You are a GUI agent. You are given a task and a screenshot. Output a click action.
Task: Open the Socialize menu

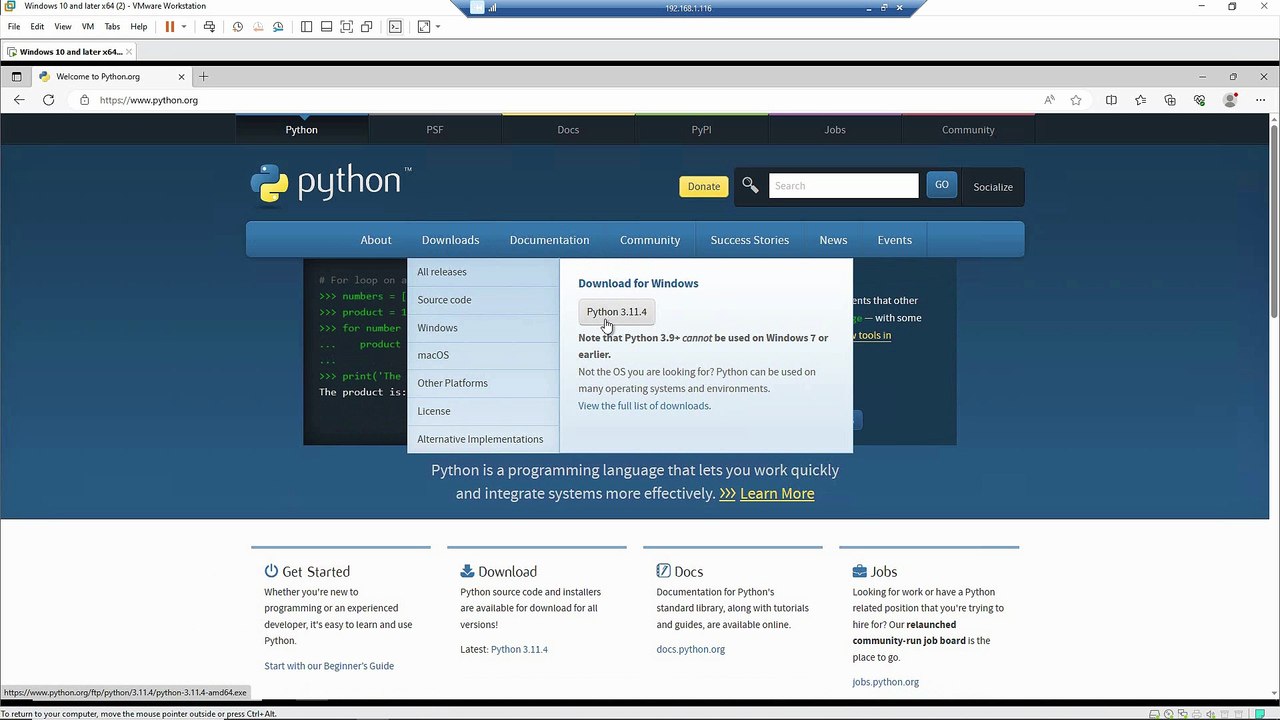coord(993,186)
